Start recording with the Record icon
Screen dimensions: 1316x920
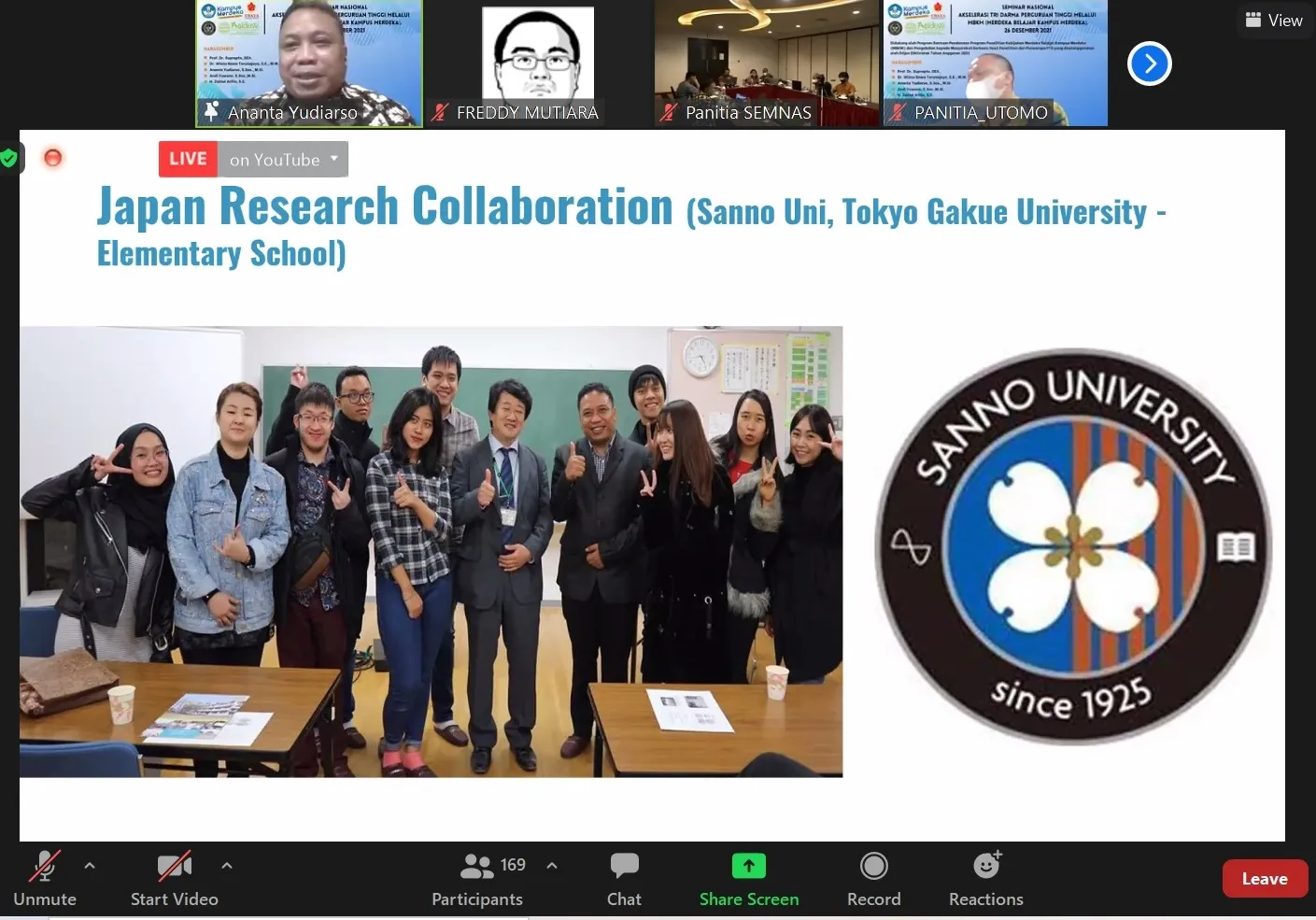point(873,867)
